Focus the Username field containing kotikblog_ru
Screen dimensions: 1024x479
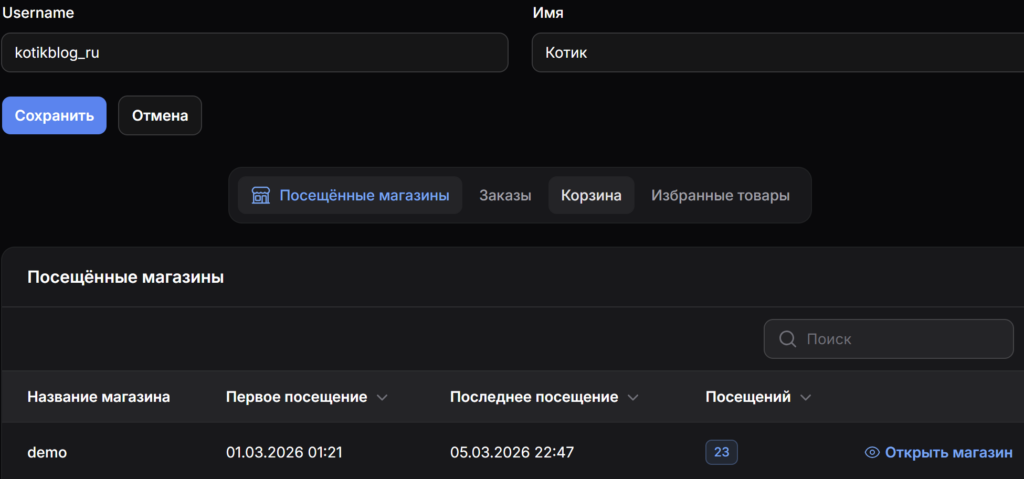pyautogui.click(x=254, y=52)
